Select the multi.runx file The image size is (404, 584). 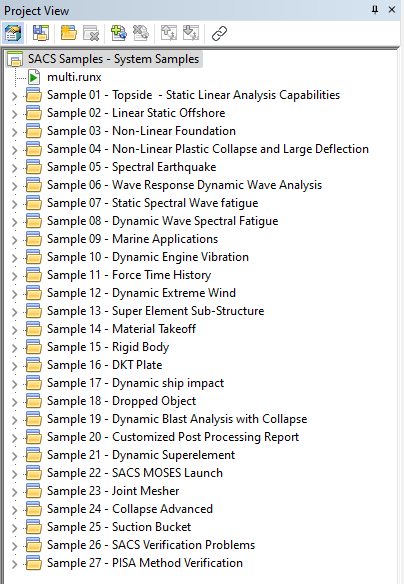pos(74,77)
